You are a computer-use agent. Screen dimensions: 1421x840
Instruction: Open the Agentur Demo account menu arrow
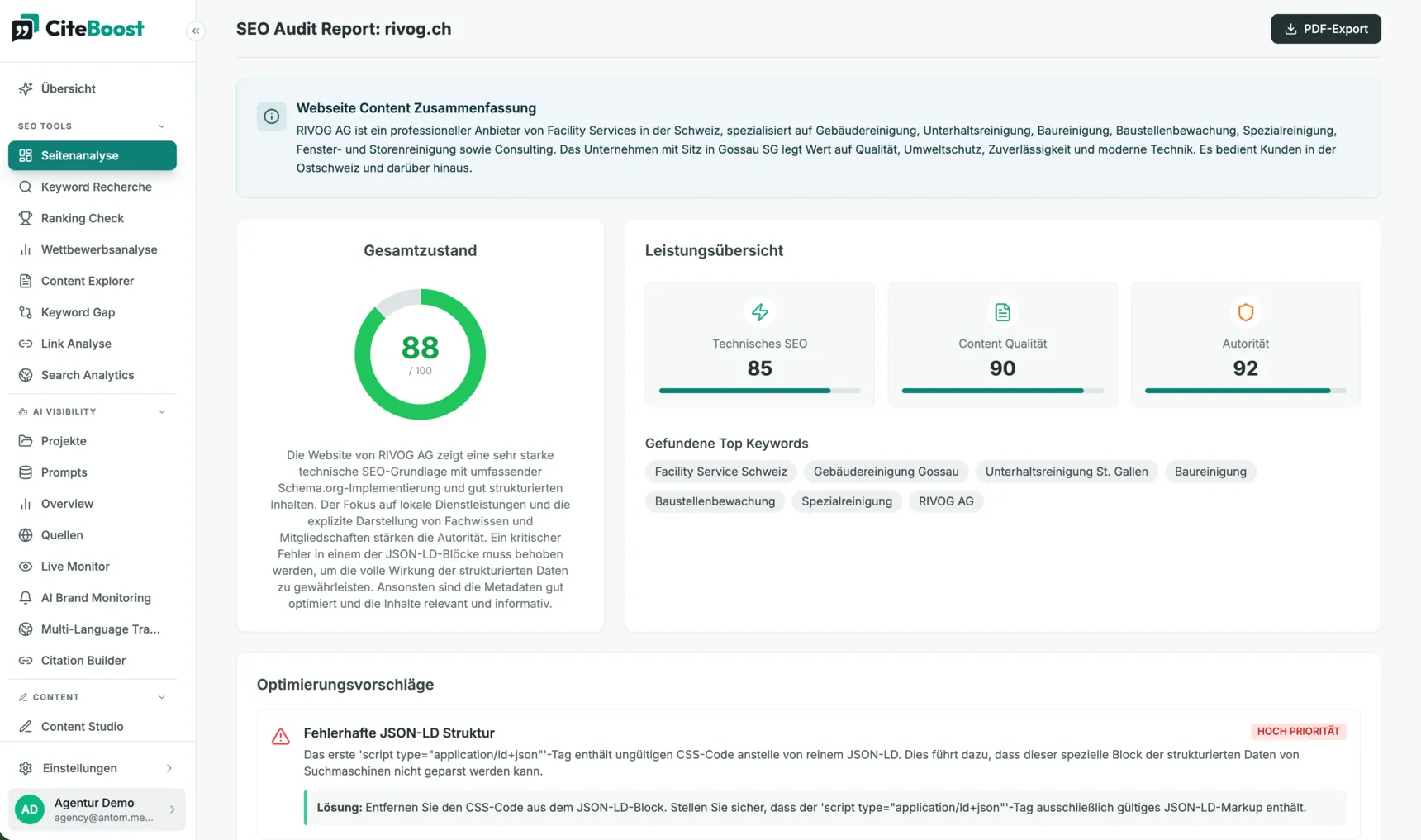pos(172,809)
